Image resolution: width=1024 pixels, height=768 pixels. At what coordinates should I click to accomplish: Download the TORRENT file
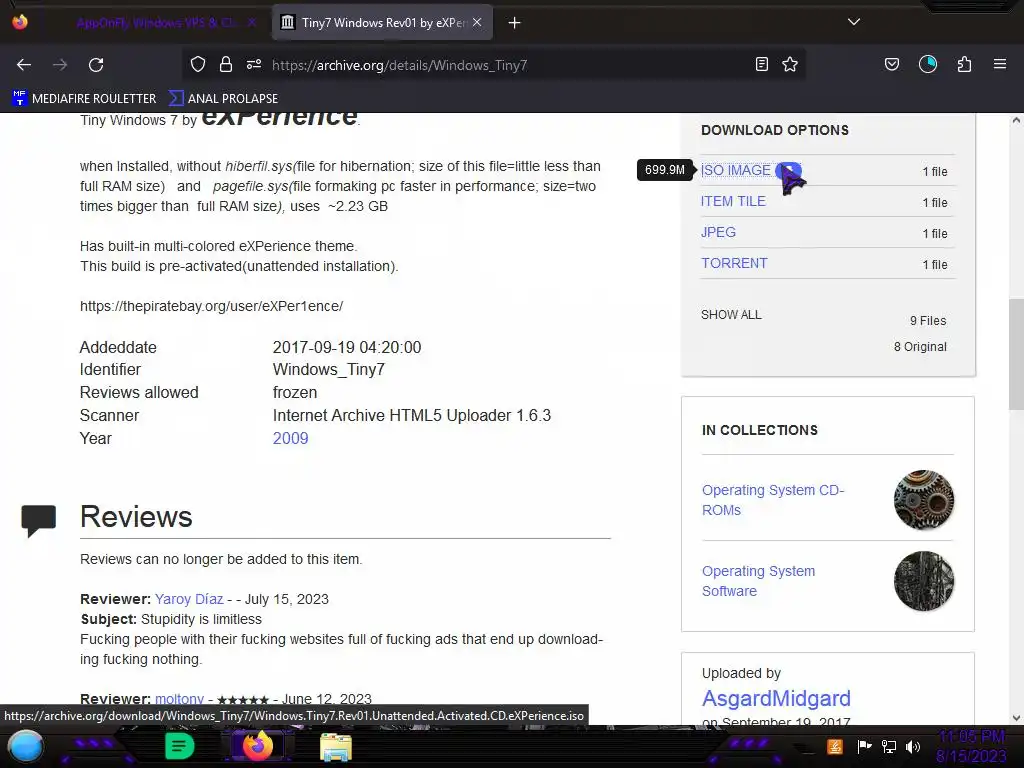point(734,263)
